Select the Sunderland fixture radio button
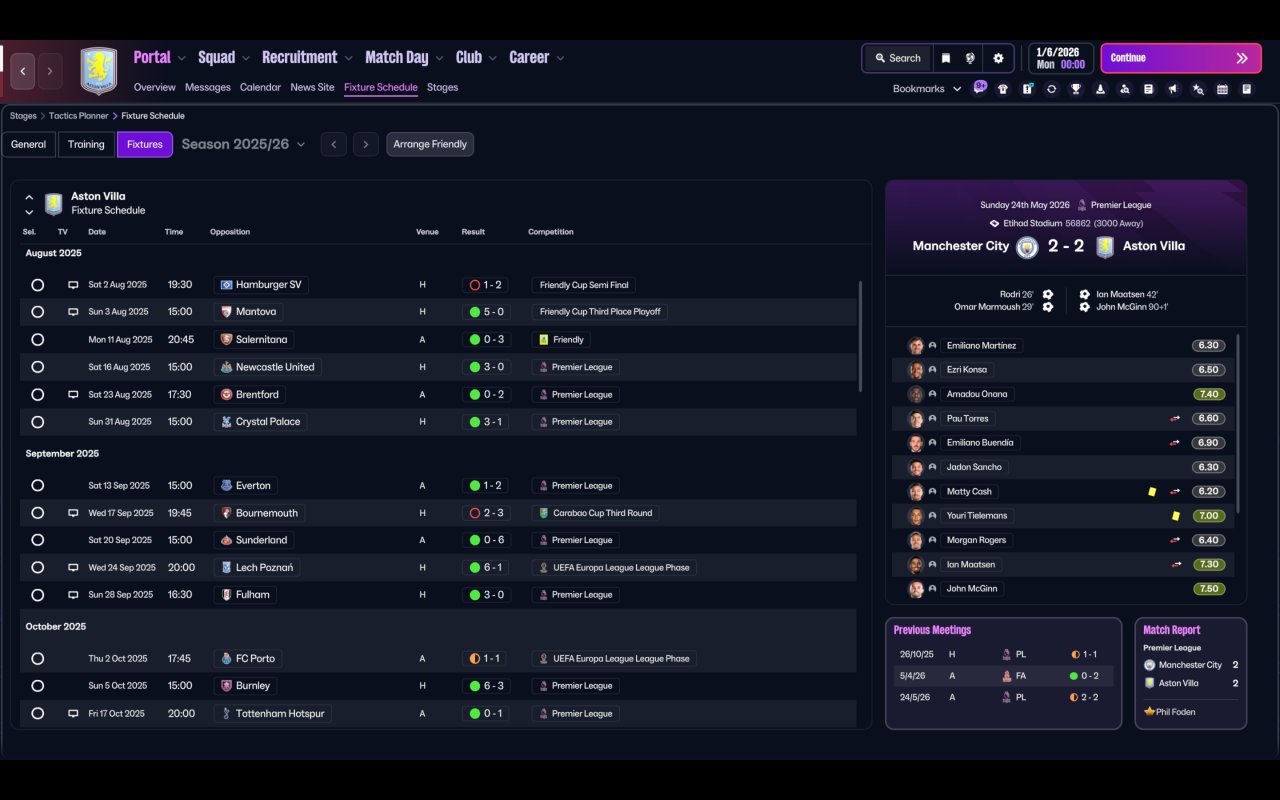 tap(37, 540)
